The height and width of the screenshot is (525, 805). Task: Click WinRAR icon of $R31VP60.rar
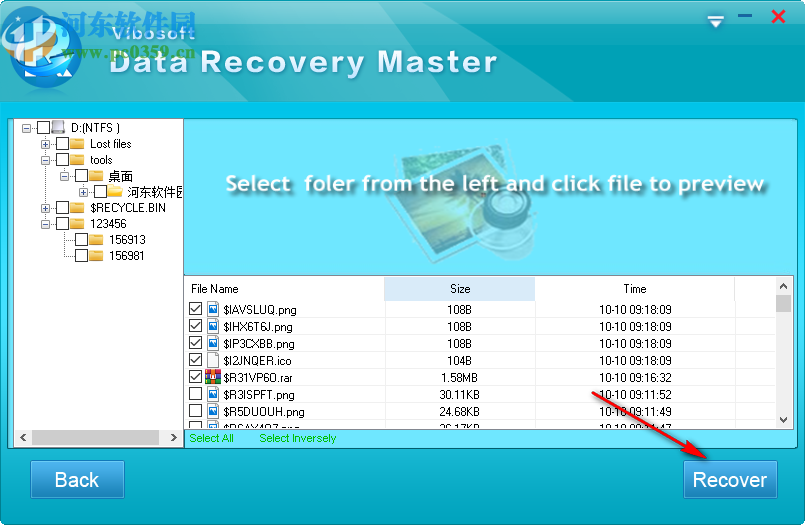pyautogui.click(x=213, y=377)
